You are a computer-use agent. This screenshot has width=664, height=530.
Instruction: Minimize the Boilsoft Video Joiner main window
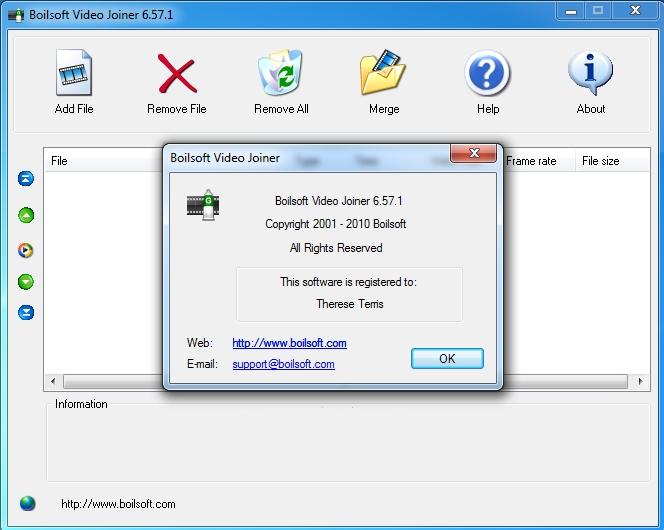pyautogui.click(x=570, y=11)
